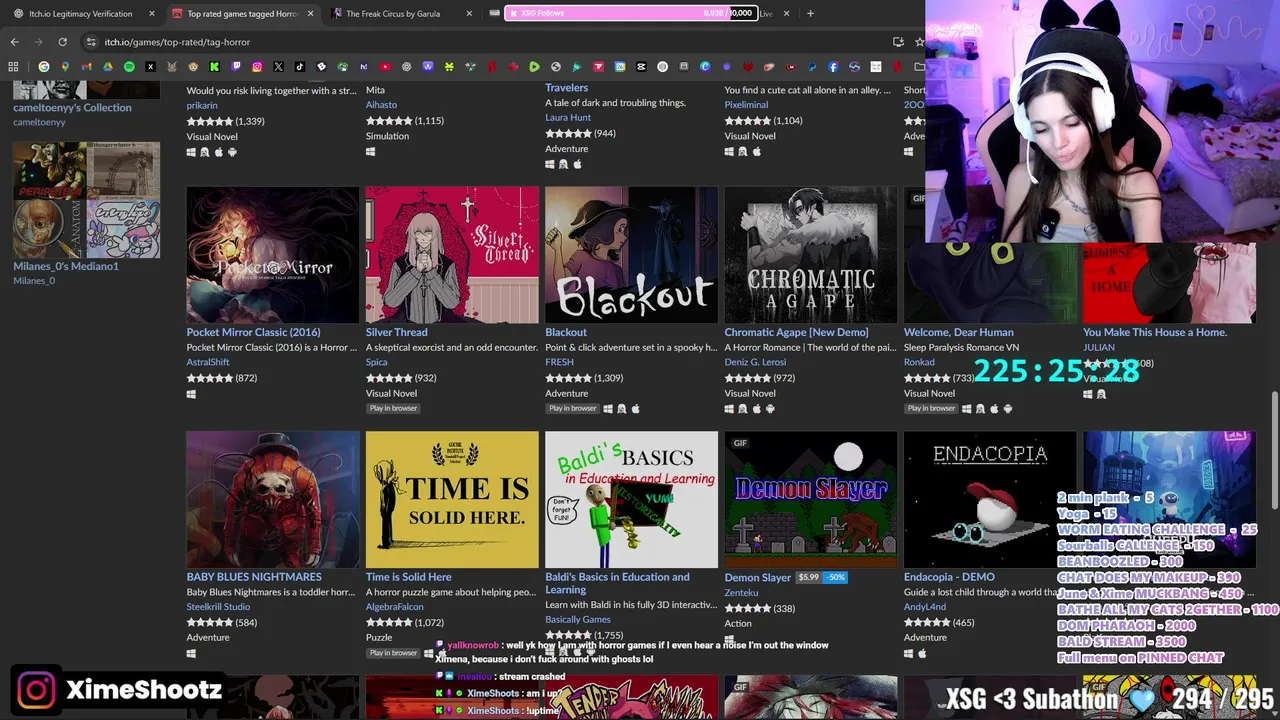Click the Baldi's Basics cover thumbnail

pos(631,500)
